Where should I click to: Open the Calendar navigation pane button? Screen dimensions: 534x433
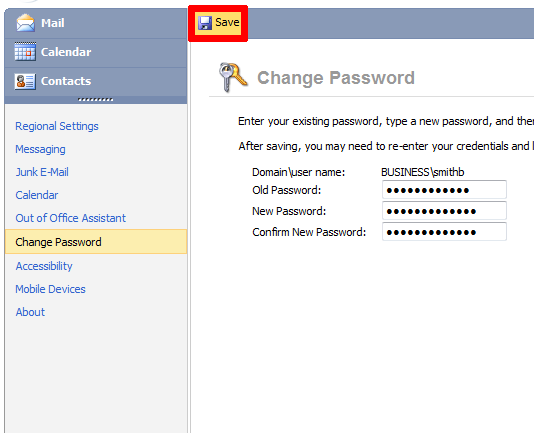tap(96, 52)
